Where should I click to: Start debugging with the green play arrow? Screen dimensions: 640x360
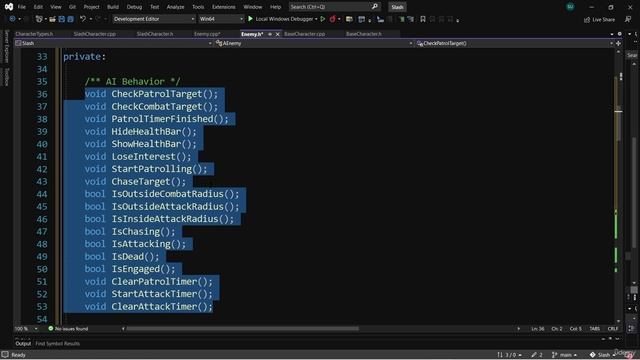click(x=250, y=19)
